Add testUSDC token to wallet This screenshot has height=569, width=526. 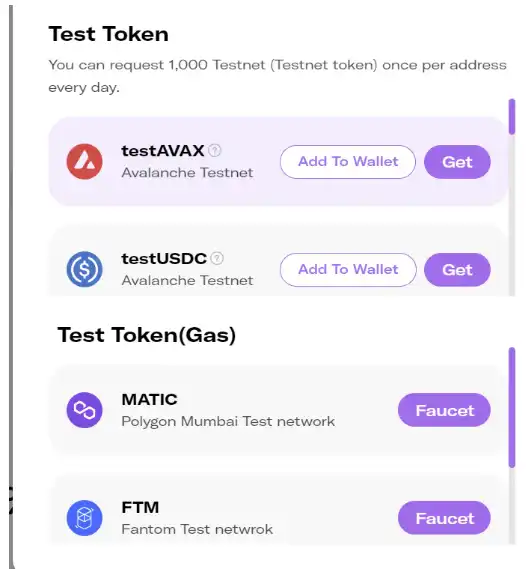click(348, 270)
